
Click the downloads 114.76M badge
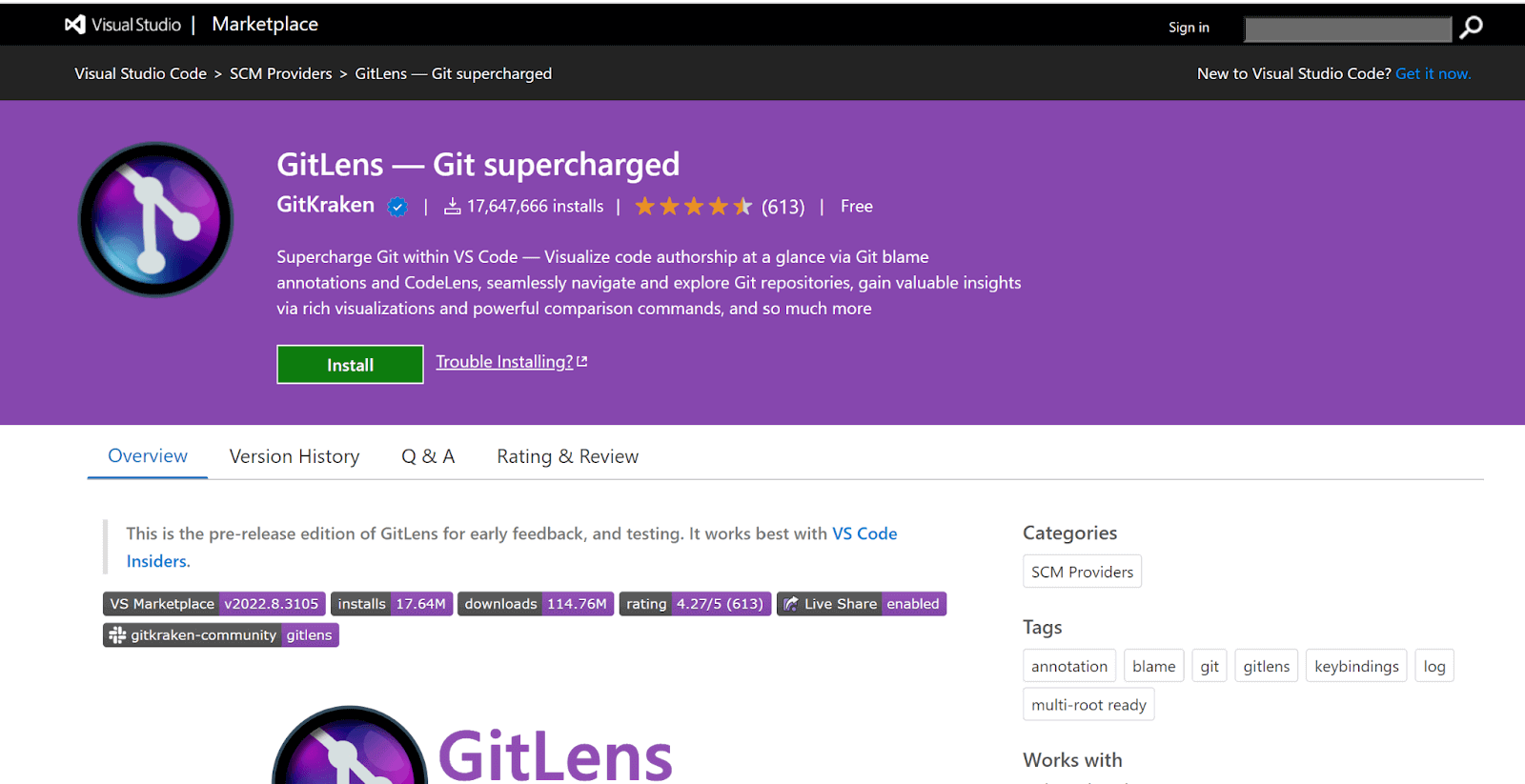click(536, 604)
